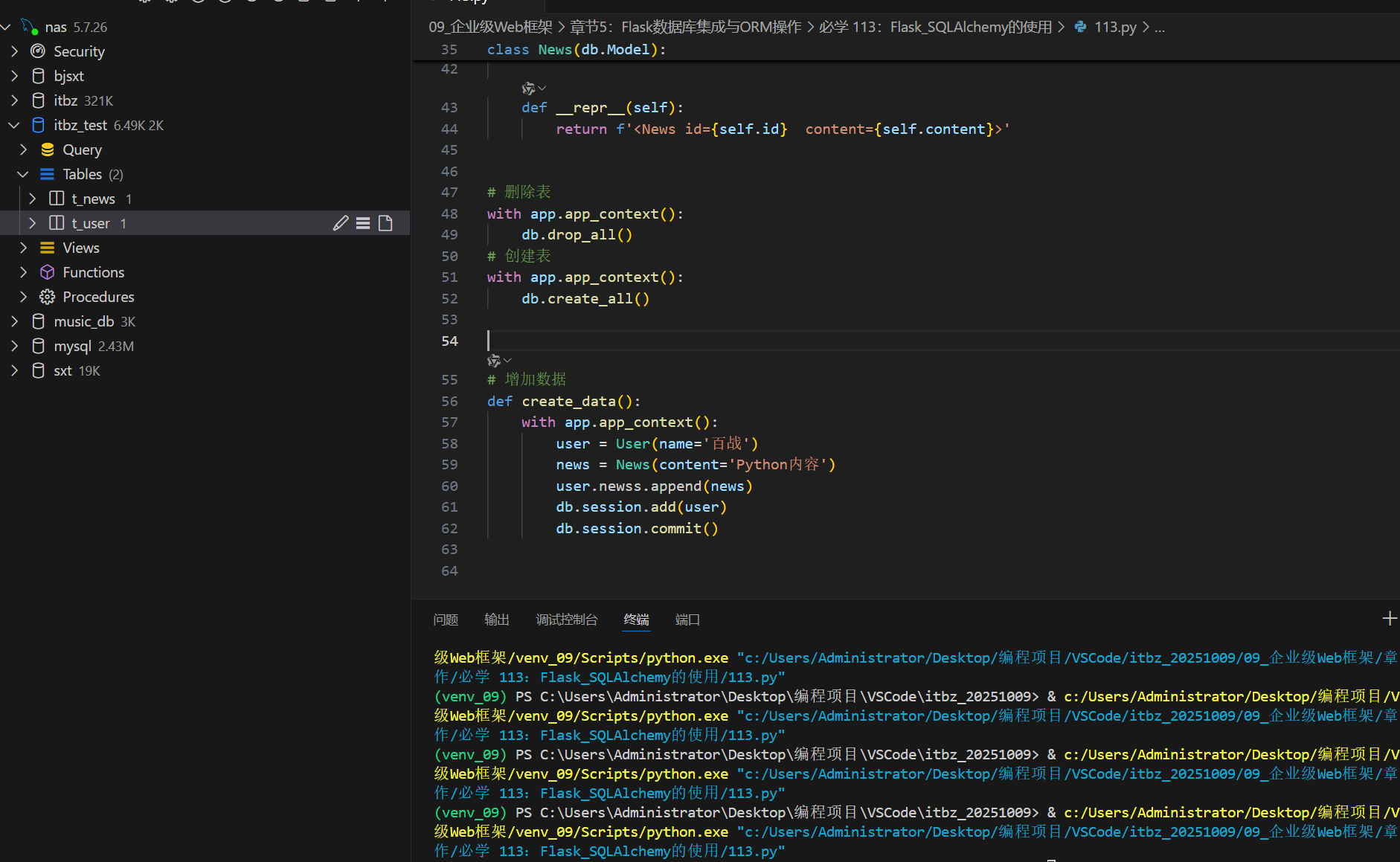This screenshot has width=1400, height=862.
Task: Collapse the itbz_test database node
Action: [14, 125]
